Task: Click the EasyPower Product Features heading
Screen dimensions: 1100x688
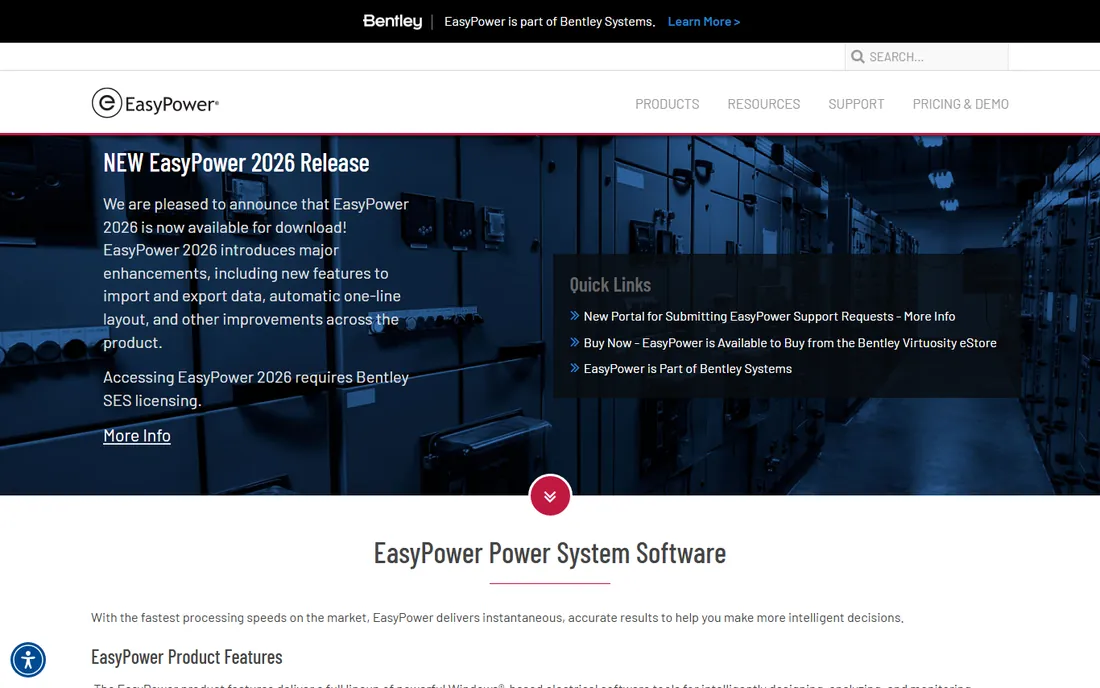Action: 187,656
